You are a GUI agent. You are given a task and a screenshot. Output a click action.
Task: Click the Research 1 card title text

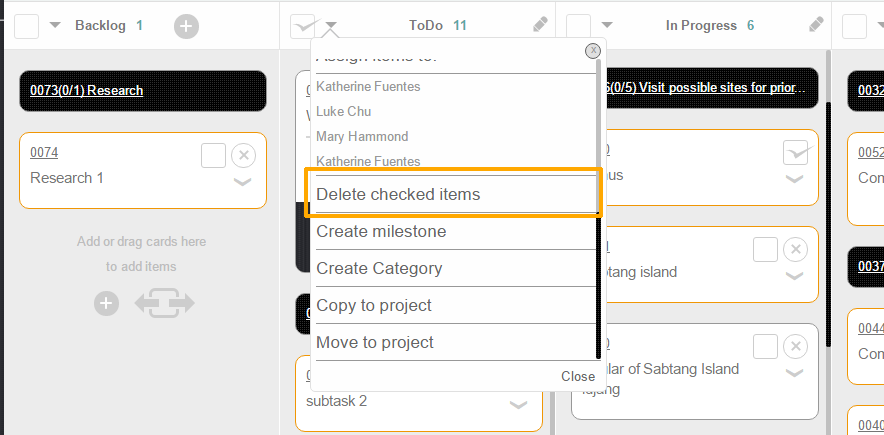pyautogui.click(x=67, y=178)
